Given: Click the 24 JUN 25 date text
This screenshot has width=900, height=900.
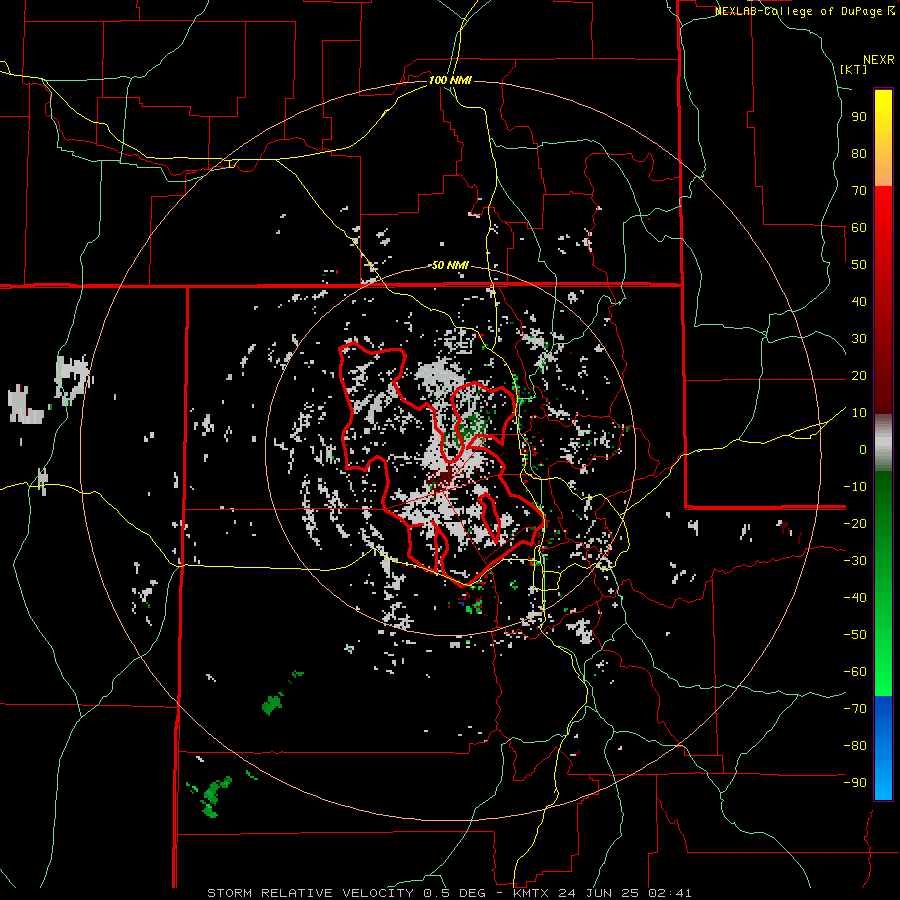Looking at the screenshot, I should [595, 893].
